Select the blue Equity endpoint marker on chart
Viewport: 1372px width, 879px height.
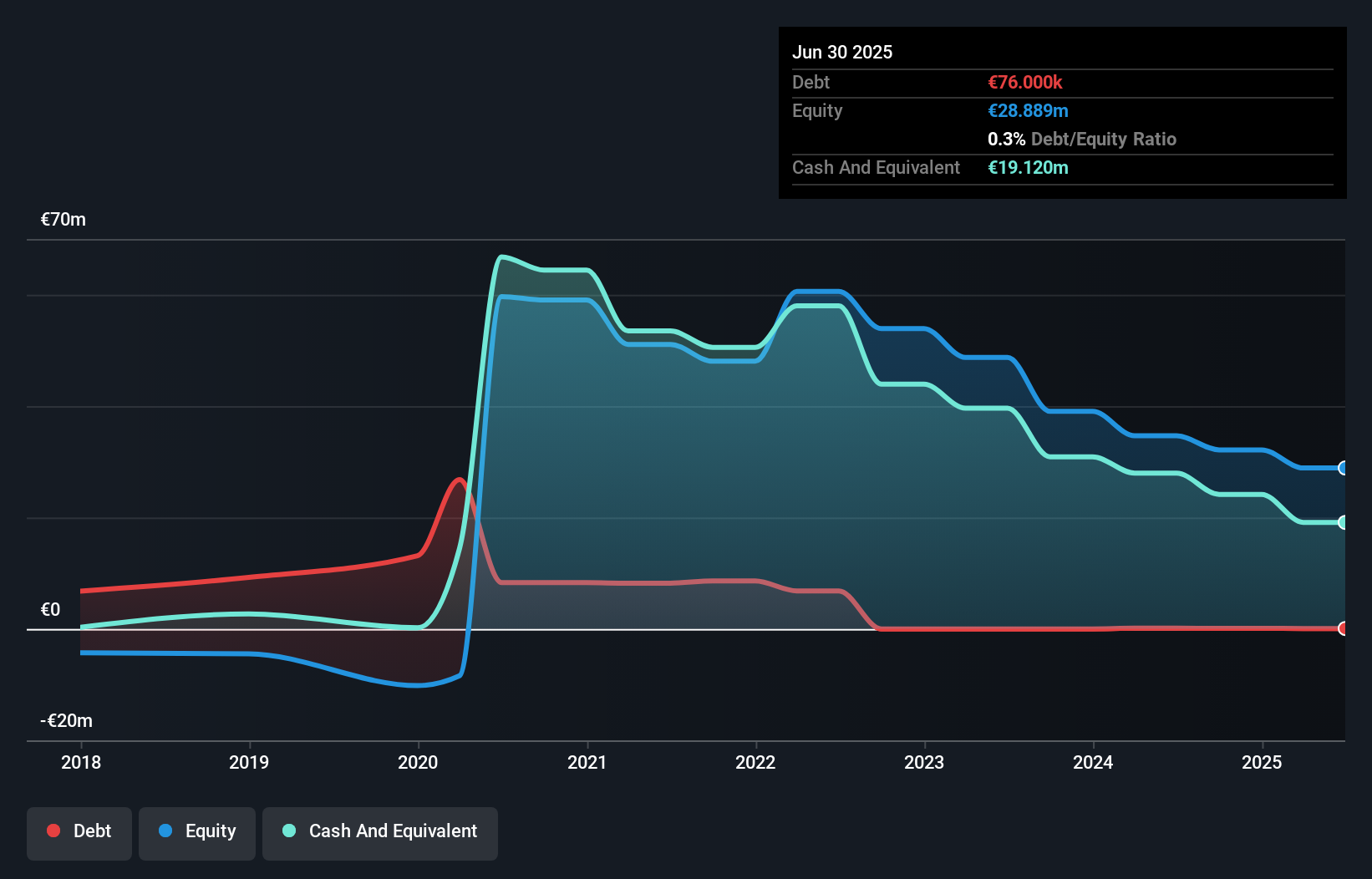tap(1343, 468)
